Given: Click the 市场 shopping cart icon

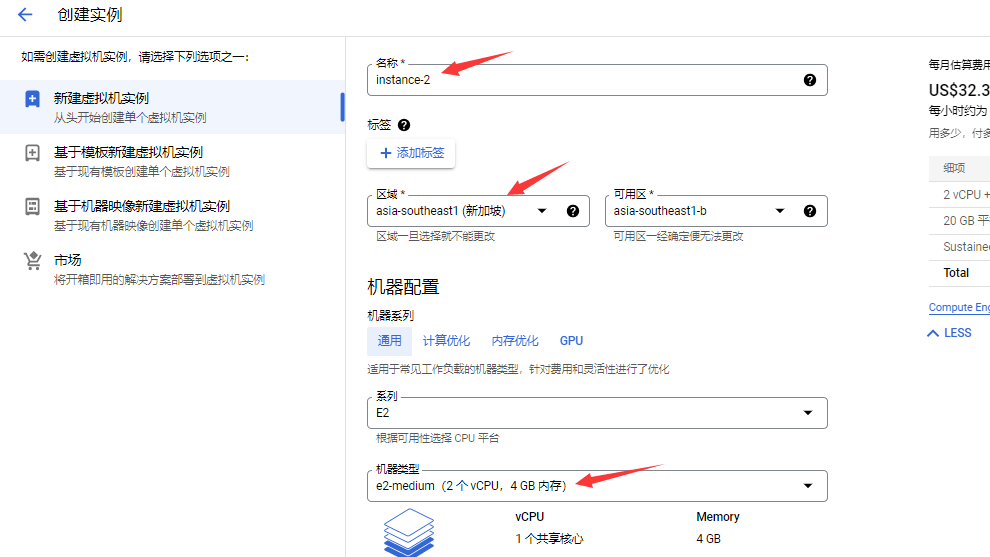Looking at the screenshot, I should (x=33, y=261).
